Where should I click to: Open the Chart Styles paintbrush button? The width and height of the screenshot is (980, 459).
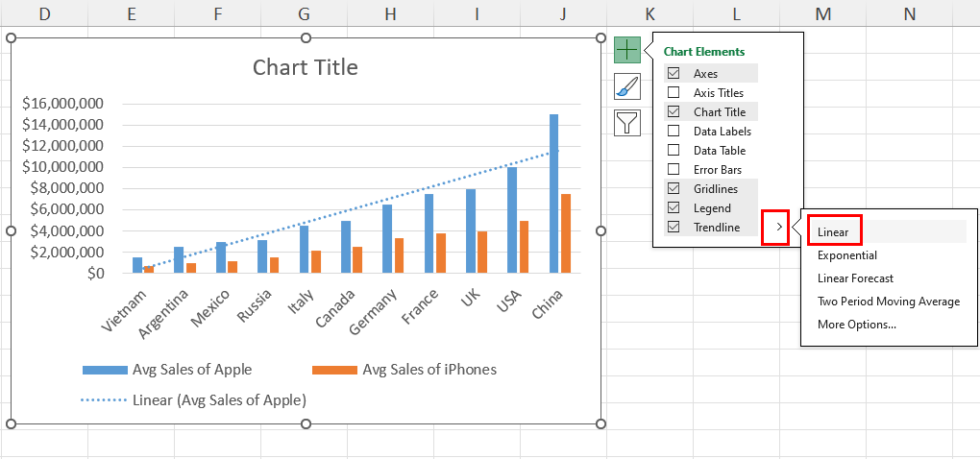[x=627, y=86]
